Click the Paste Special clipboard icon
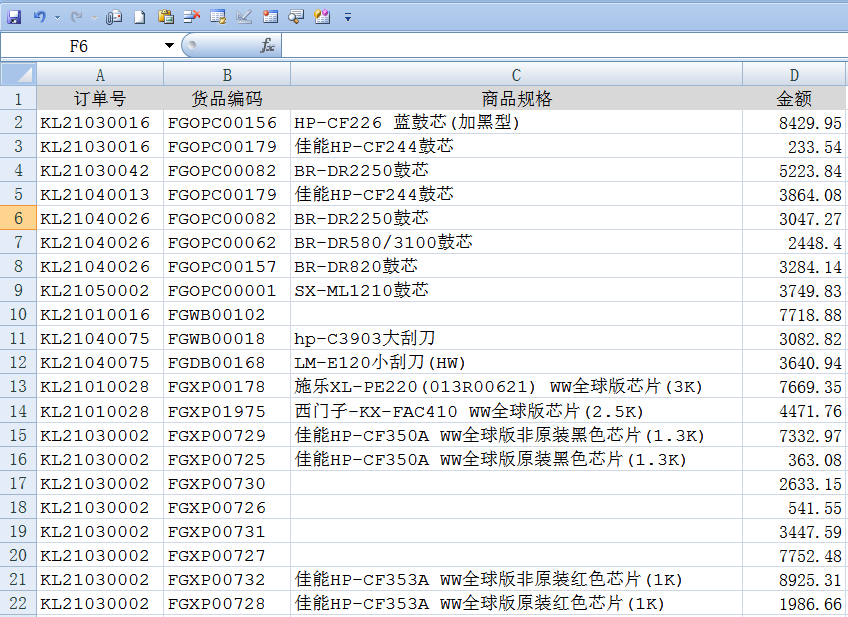The image size is (848, 617). pyautogui.click(x=165, y=17)
